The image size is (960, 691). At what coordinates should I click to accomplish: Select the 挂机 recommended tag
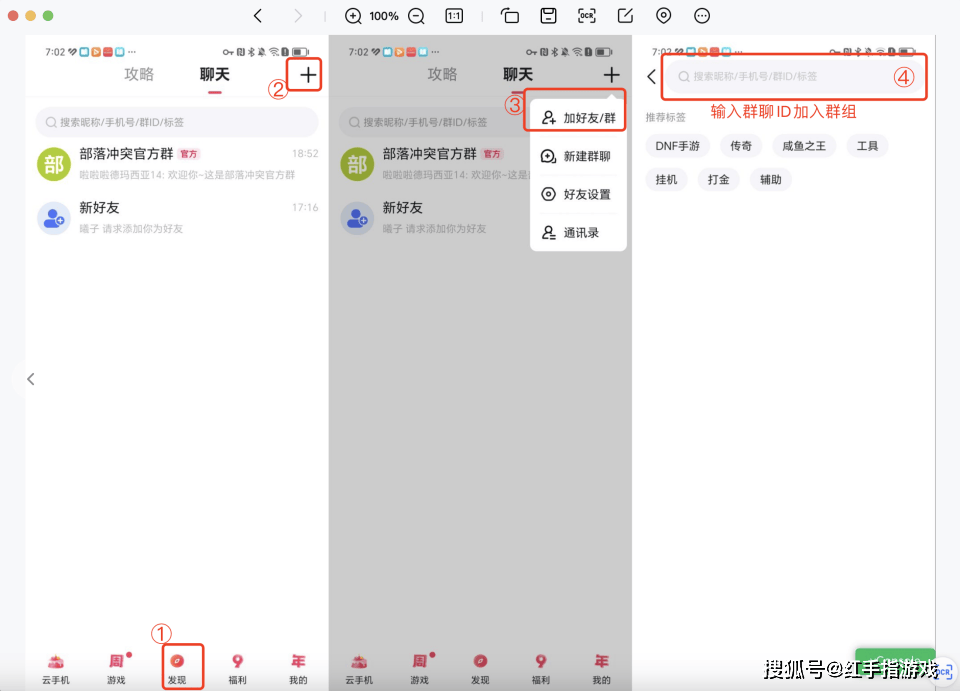pos(666,179)
